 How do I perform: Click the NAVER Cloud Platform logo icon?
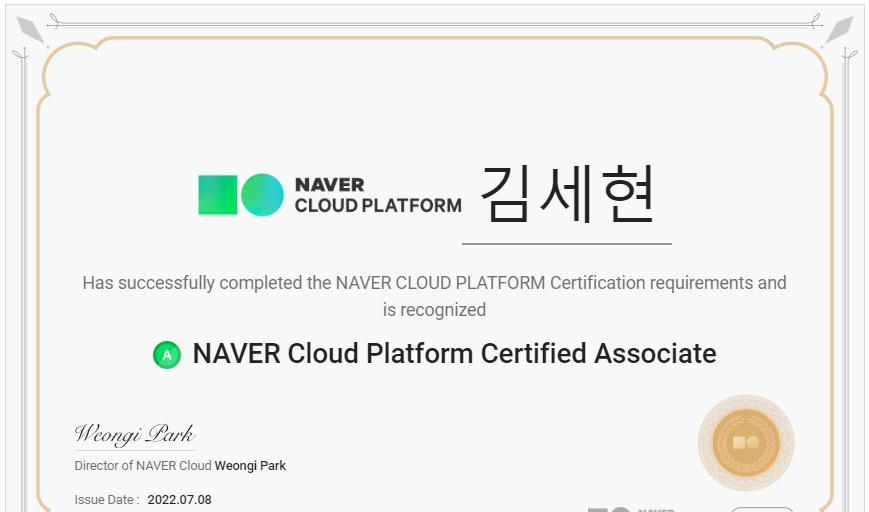click(241, 194)
